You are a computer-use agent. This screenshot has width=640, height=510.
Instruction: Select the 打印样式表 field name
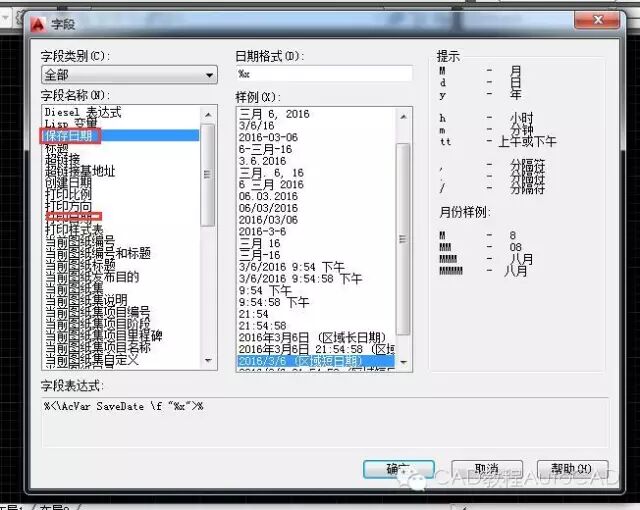point(74,229)
